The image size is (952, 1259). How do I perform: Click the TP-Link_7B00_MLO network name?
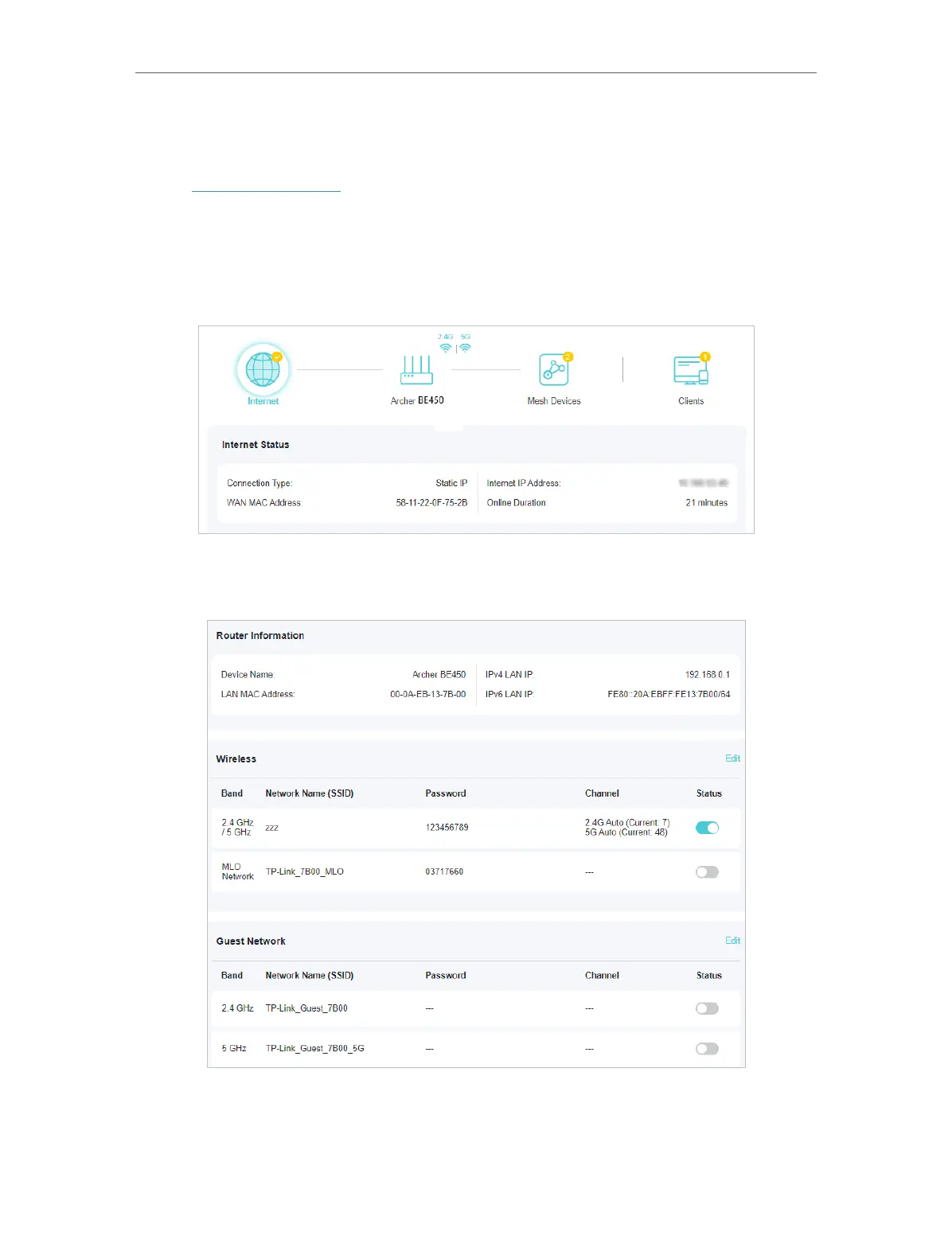click(x=304, y=872)
